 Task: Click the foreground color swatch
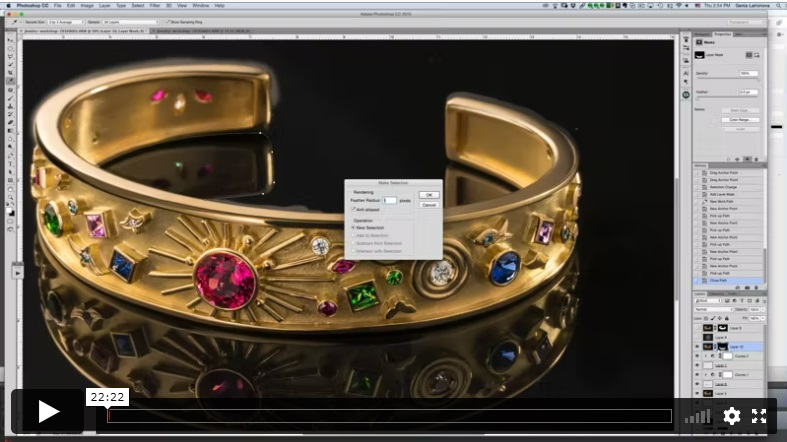[x=10, y=211]
